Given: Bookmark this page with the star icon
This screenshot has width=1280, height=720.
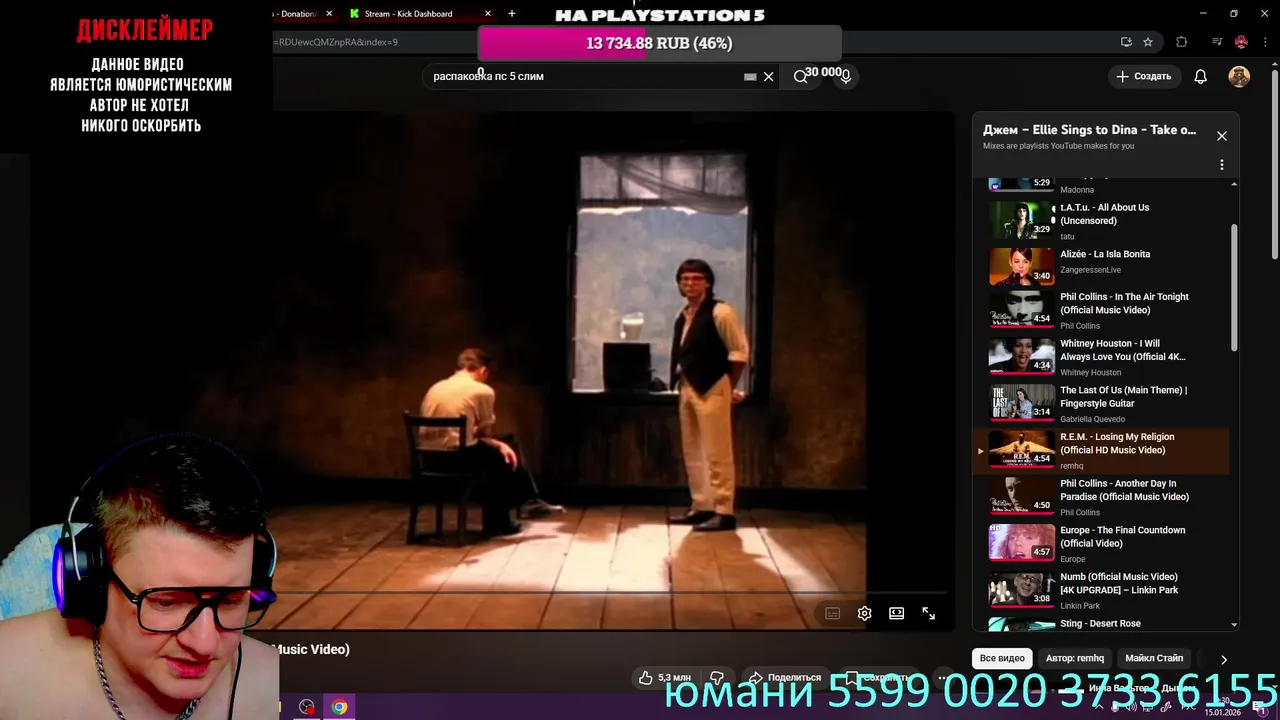Looking at the screenshot, I should pyautogui.click(x=1148, y=42).
